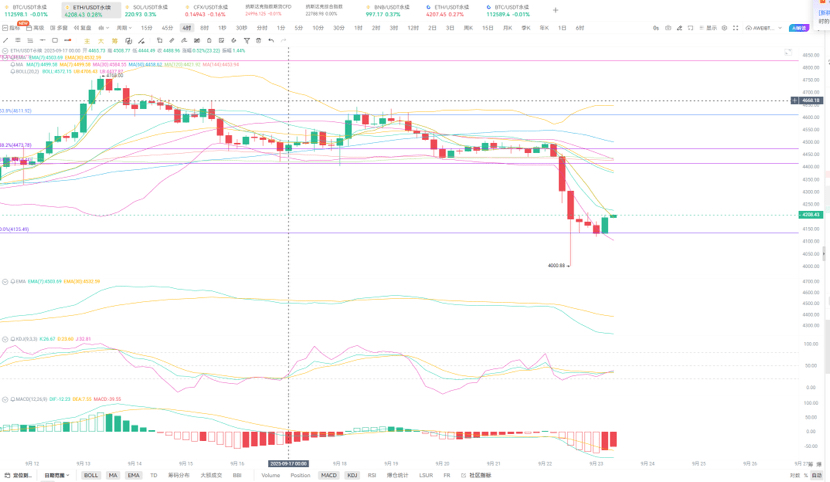Switch to the SOL/USDT perpetual tab
Viewport: 830px width, 482px height.
pyautogui.click(x=145, y=10)
